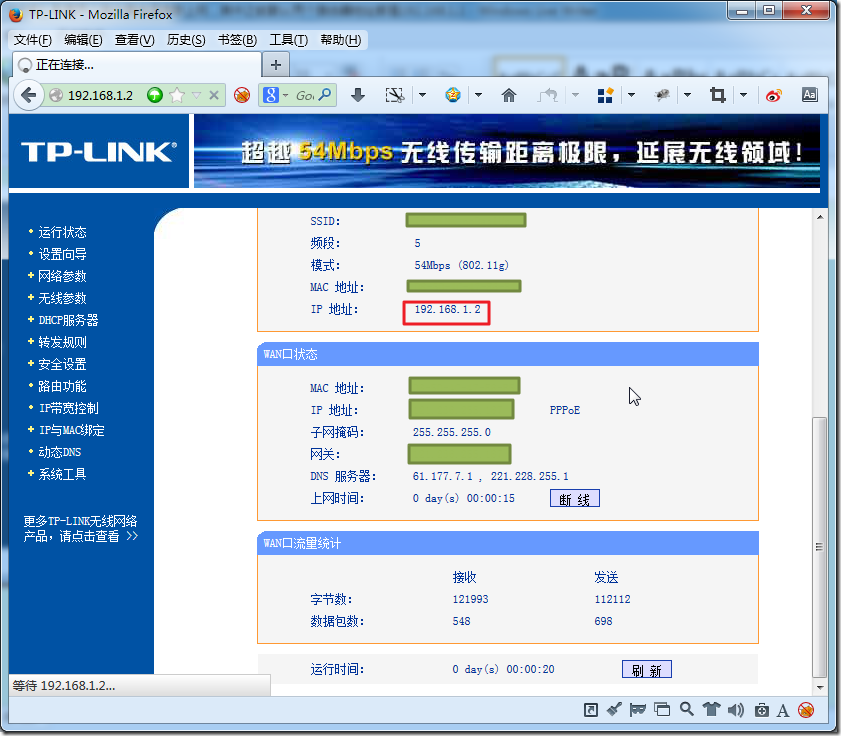Click the Weibo eye icon
Viewport: 841px width, 736px height.
[773, 95]
